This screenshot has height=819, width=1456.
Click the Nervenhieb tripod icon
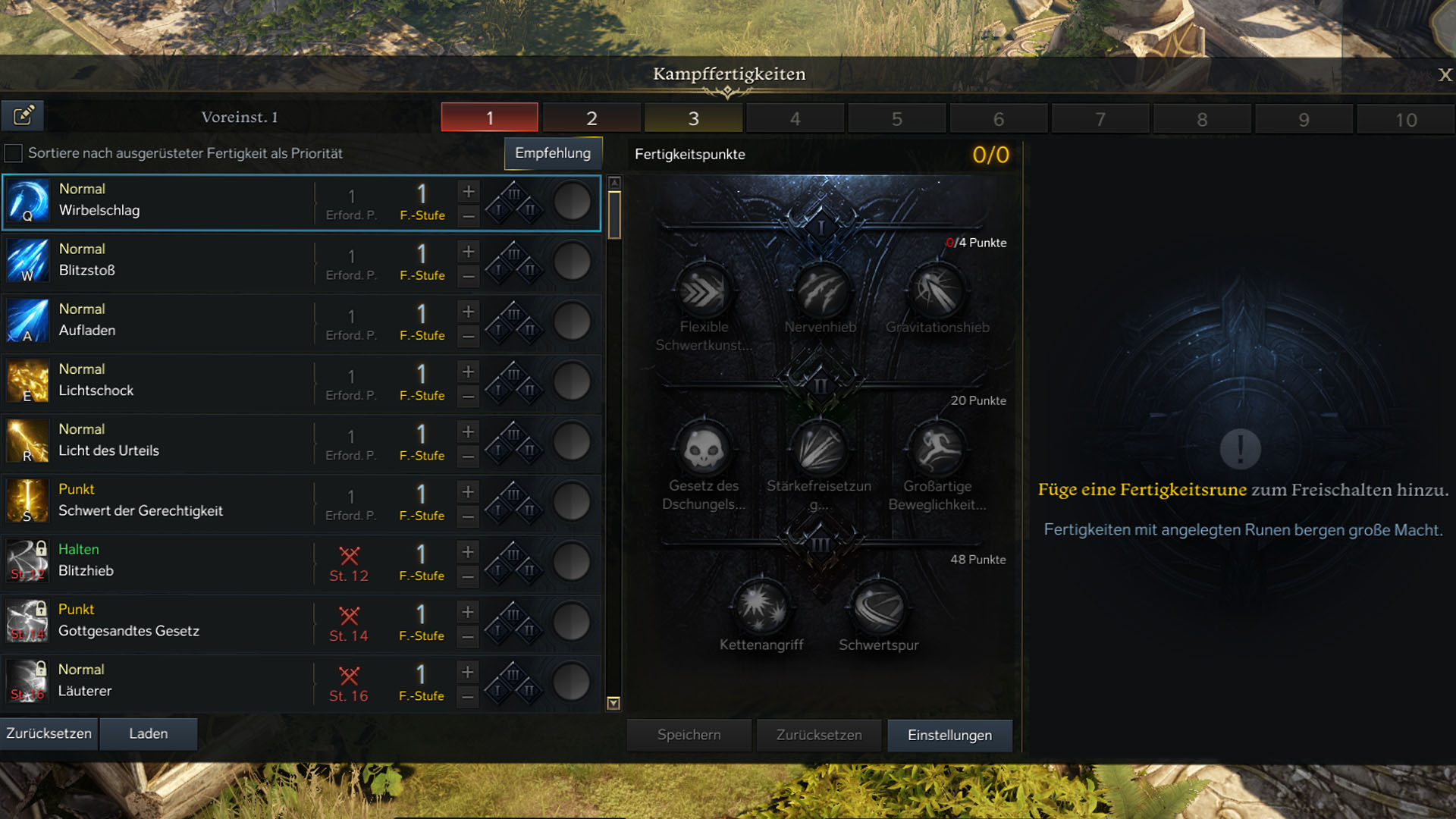[821, 290]
